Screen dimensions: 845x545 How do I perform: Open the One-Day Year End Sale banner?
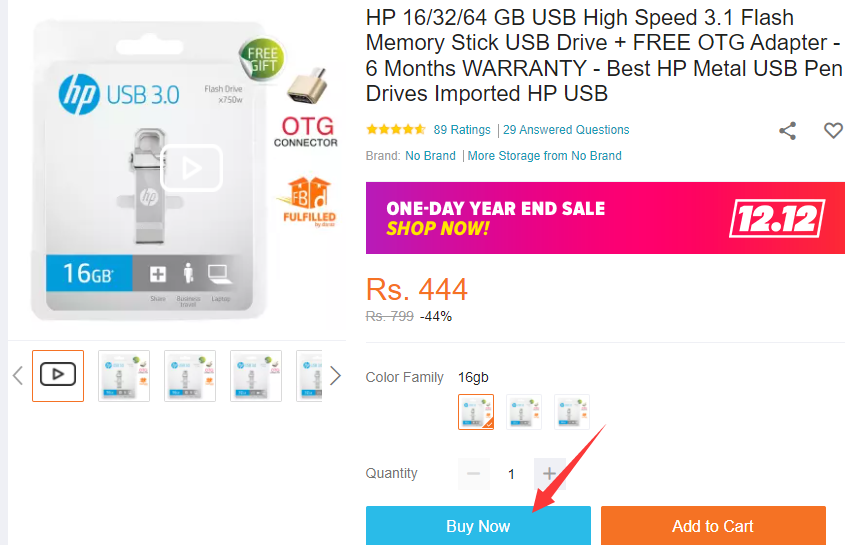[x=605, y=218]
